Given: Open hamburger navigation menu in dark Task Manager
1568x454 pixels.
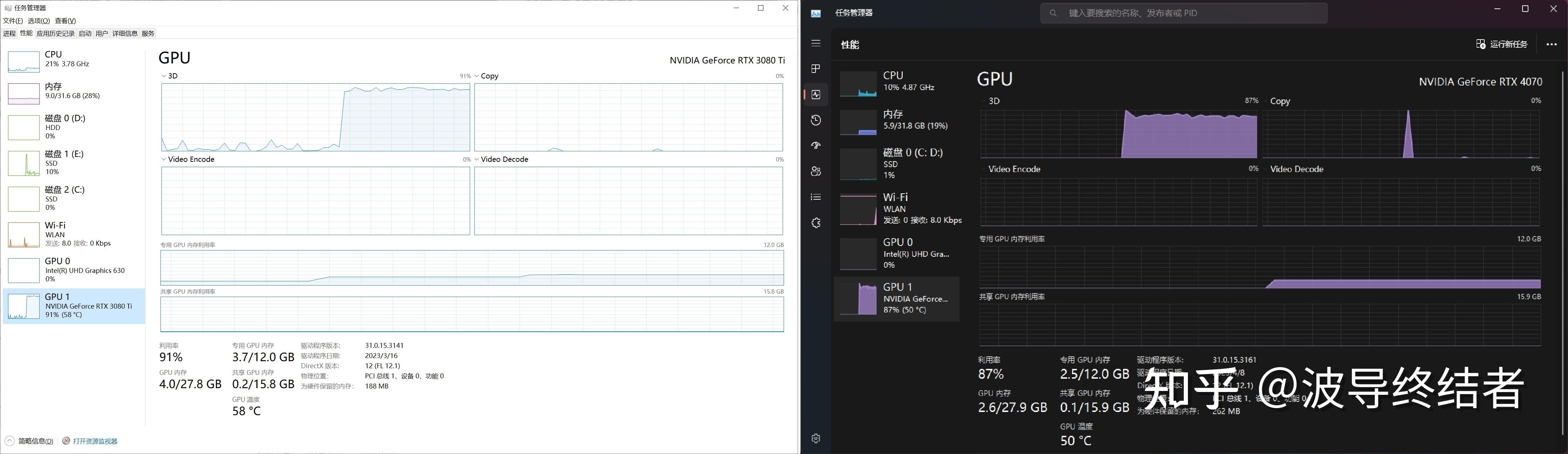Looking at the screenshot, I should (816, 43).
